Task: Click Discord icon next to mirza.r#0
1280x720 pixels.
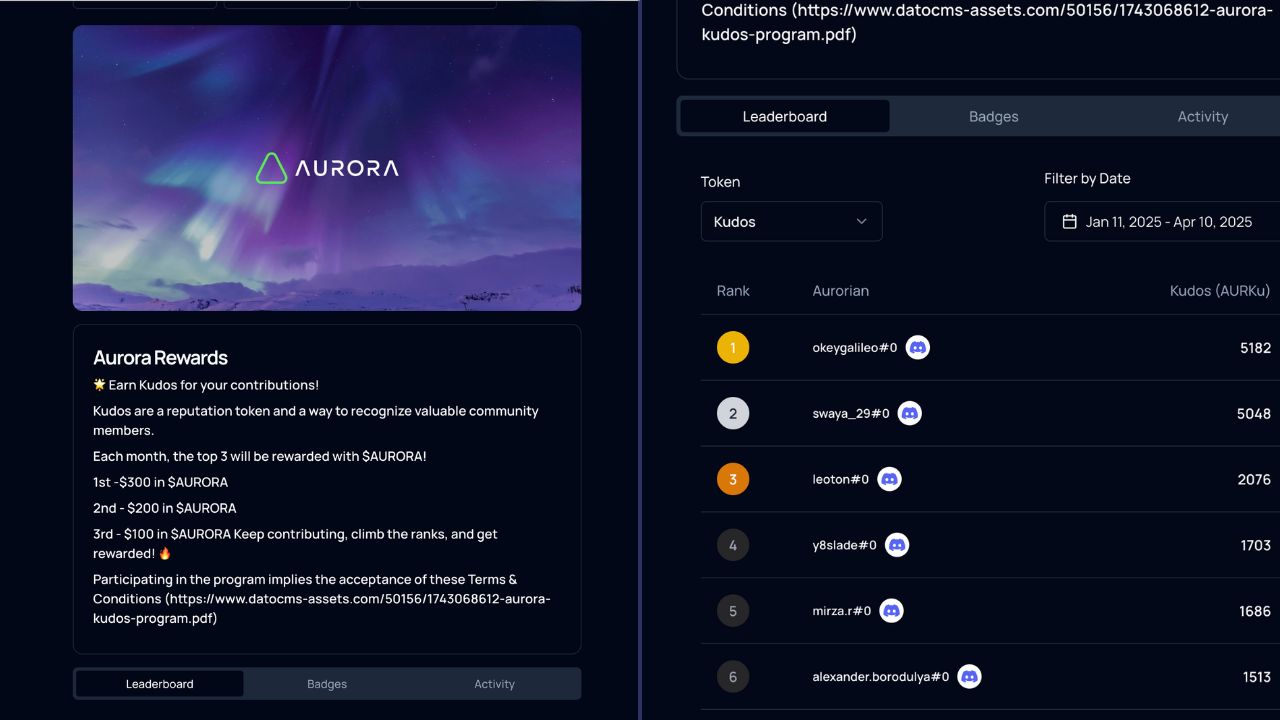Action: 891,611
